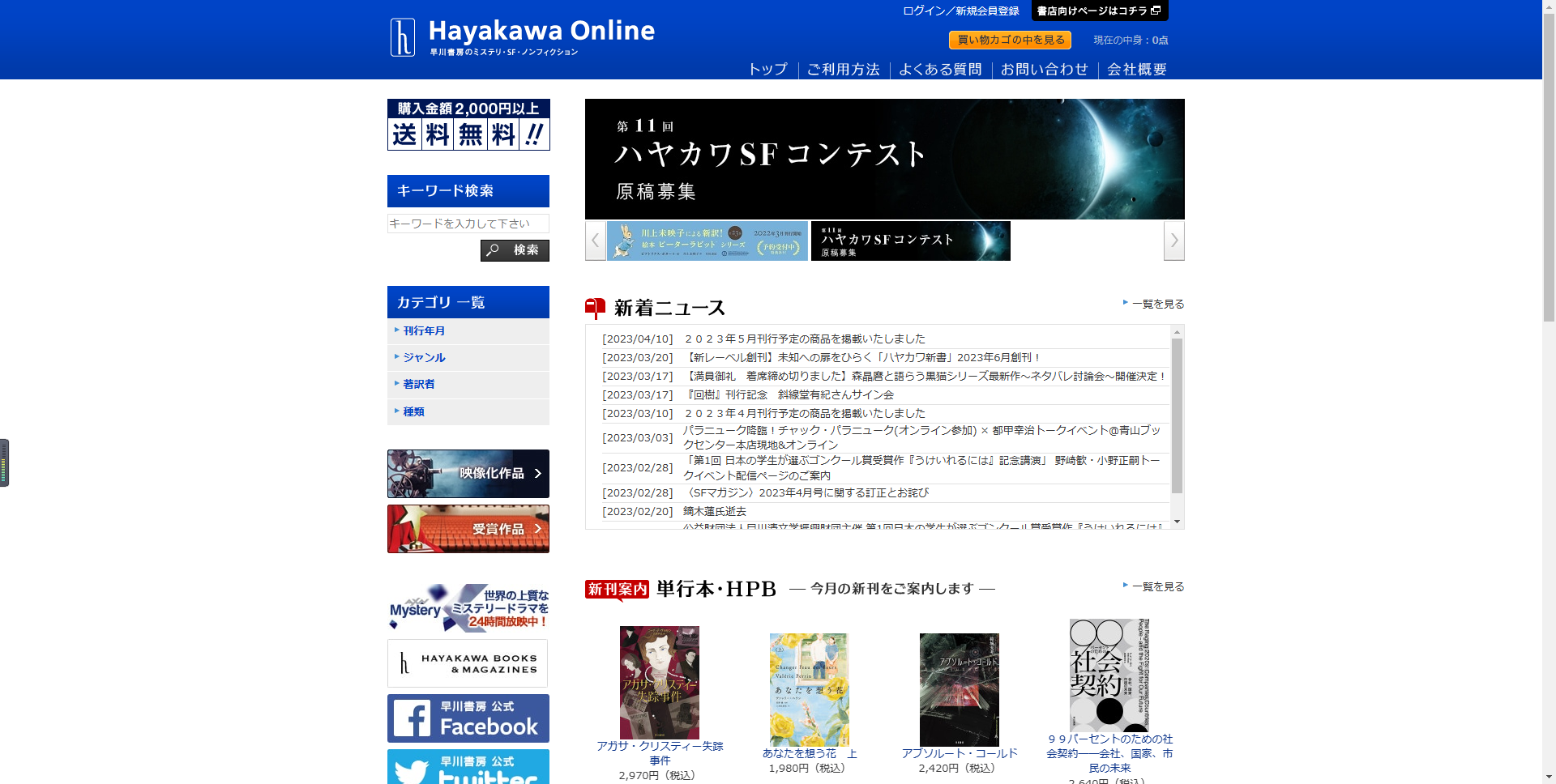Image resolution: width=1556 pixels, height=784 pixels.
Task: Click the 検索 search button
Action: click(515, 250)
